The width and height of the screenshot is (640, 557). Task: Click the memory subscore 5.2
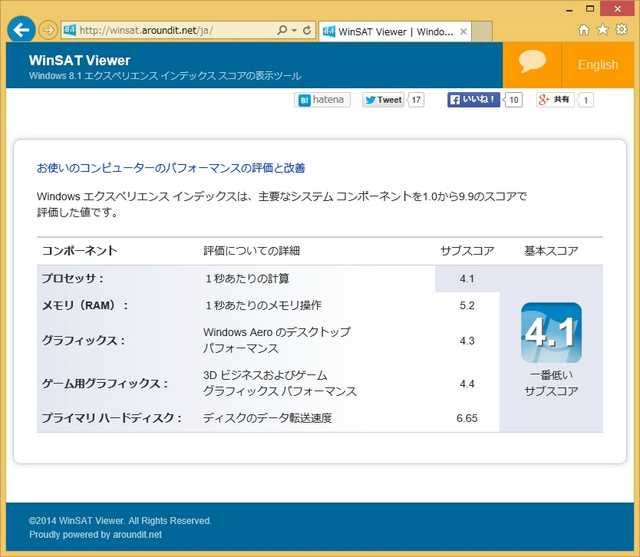click(x=467, y=306)
